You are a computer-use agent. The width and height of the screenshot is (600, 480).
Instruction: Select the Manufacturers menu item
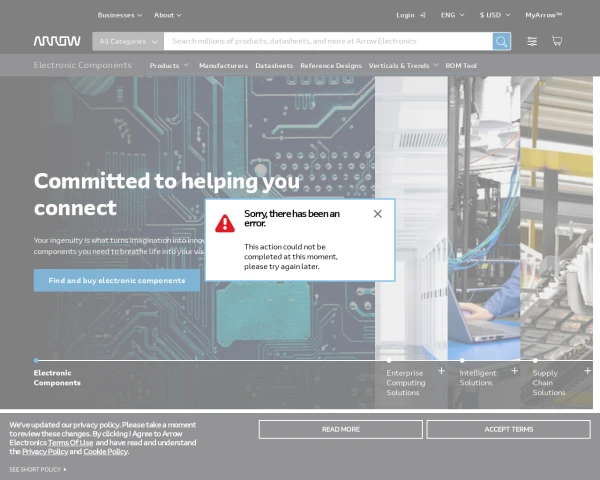[223, 65]
